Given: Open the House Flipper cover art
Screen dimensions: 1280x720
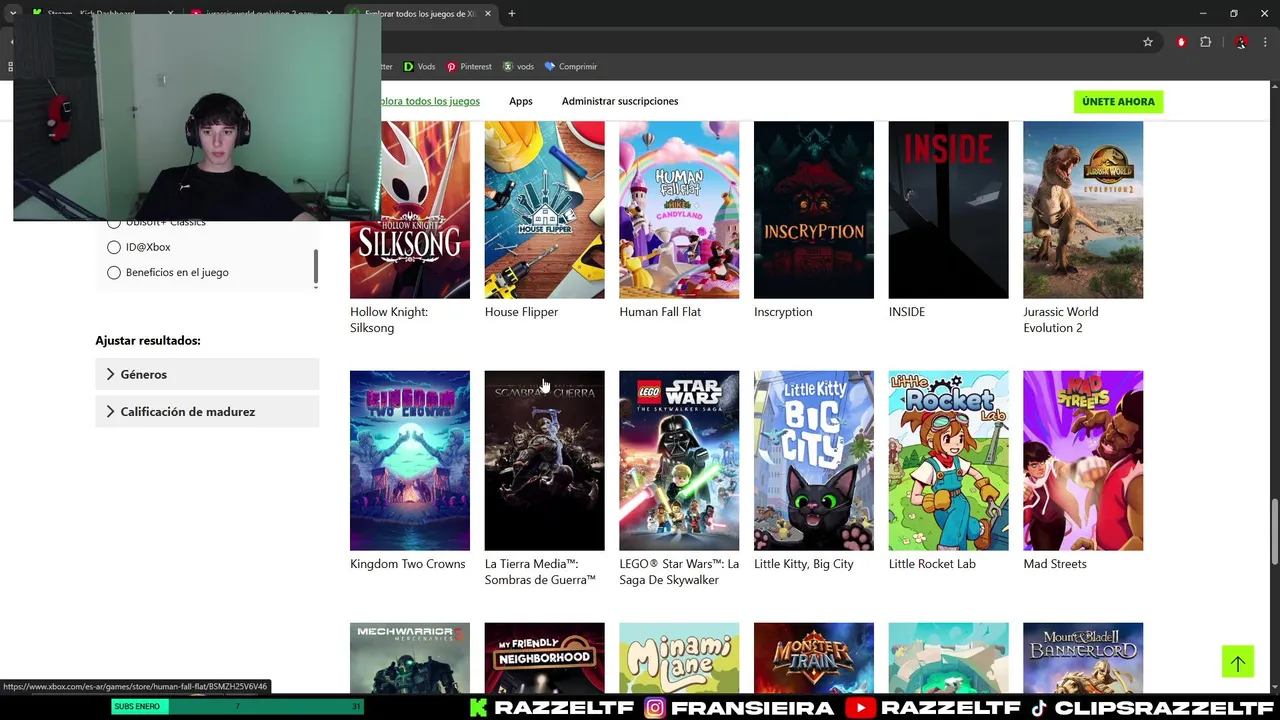Looking at the screenshot, I should coord(544,209).
